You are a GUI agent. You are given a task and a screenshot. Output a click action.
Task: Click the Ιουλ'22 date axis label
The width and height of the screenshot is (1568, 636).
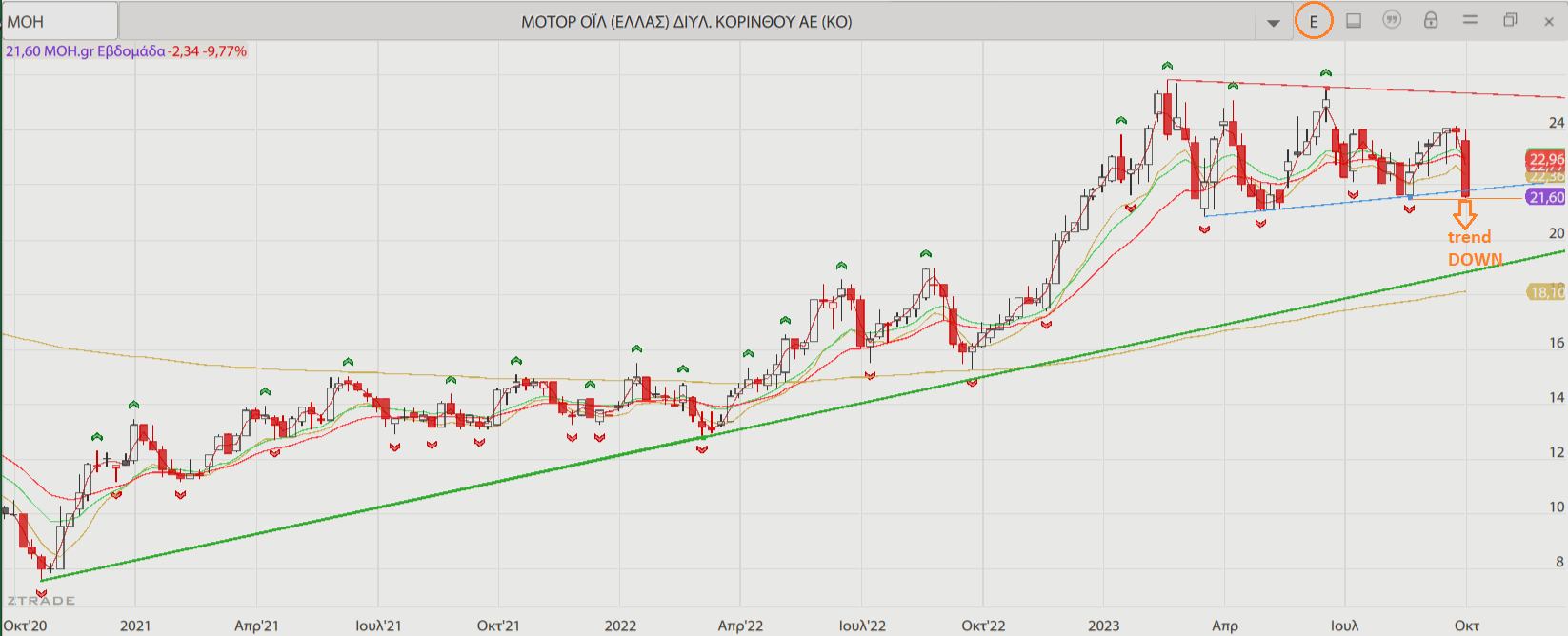(x=862, y=626)
